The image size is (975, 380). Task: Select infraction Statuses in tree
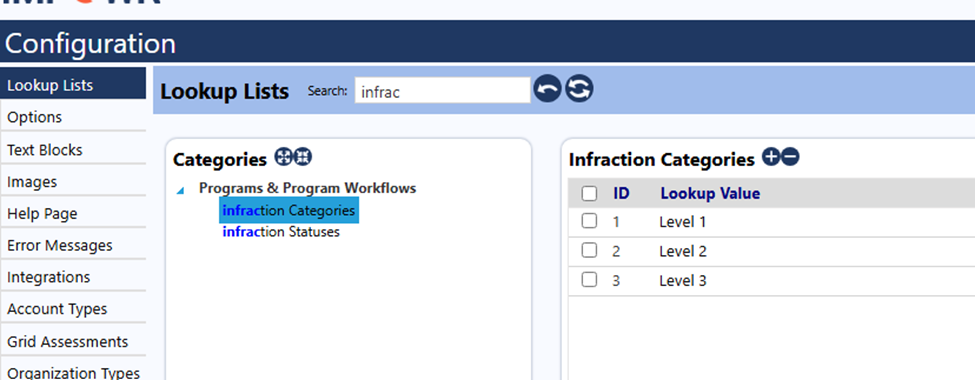(281, 232)
